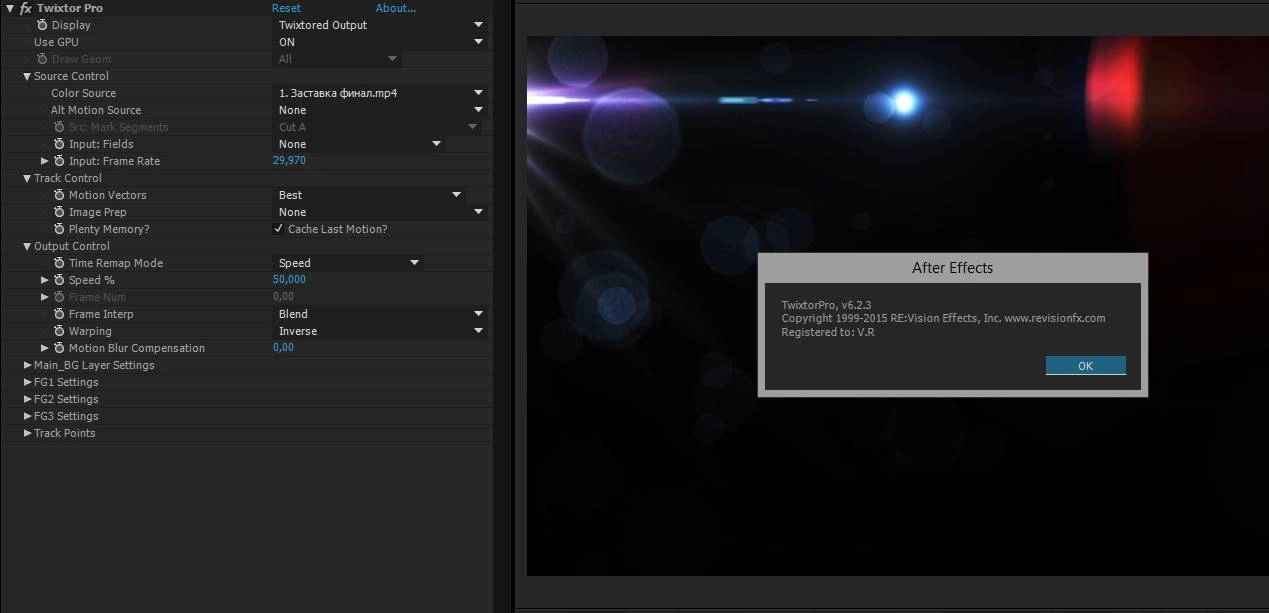Image resolution: width=1269 pixels, height=613 pixels.
Task: Open the Color Source layer dropdown
Action: click(381, 93)
